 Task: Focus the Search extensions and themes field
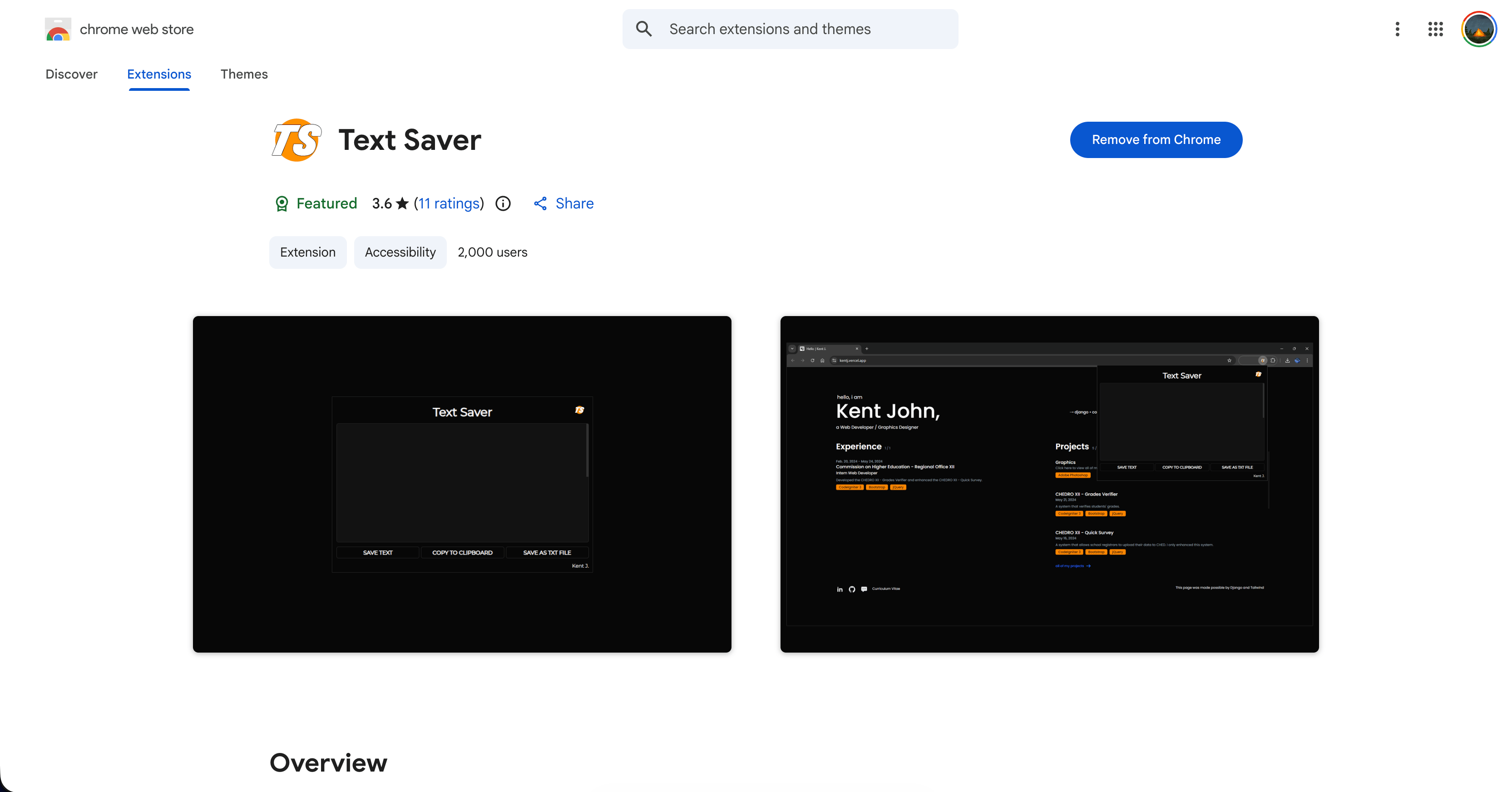(790, 29)
